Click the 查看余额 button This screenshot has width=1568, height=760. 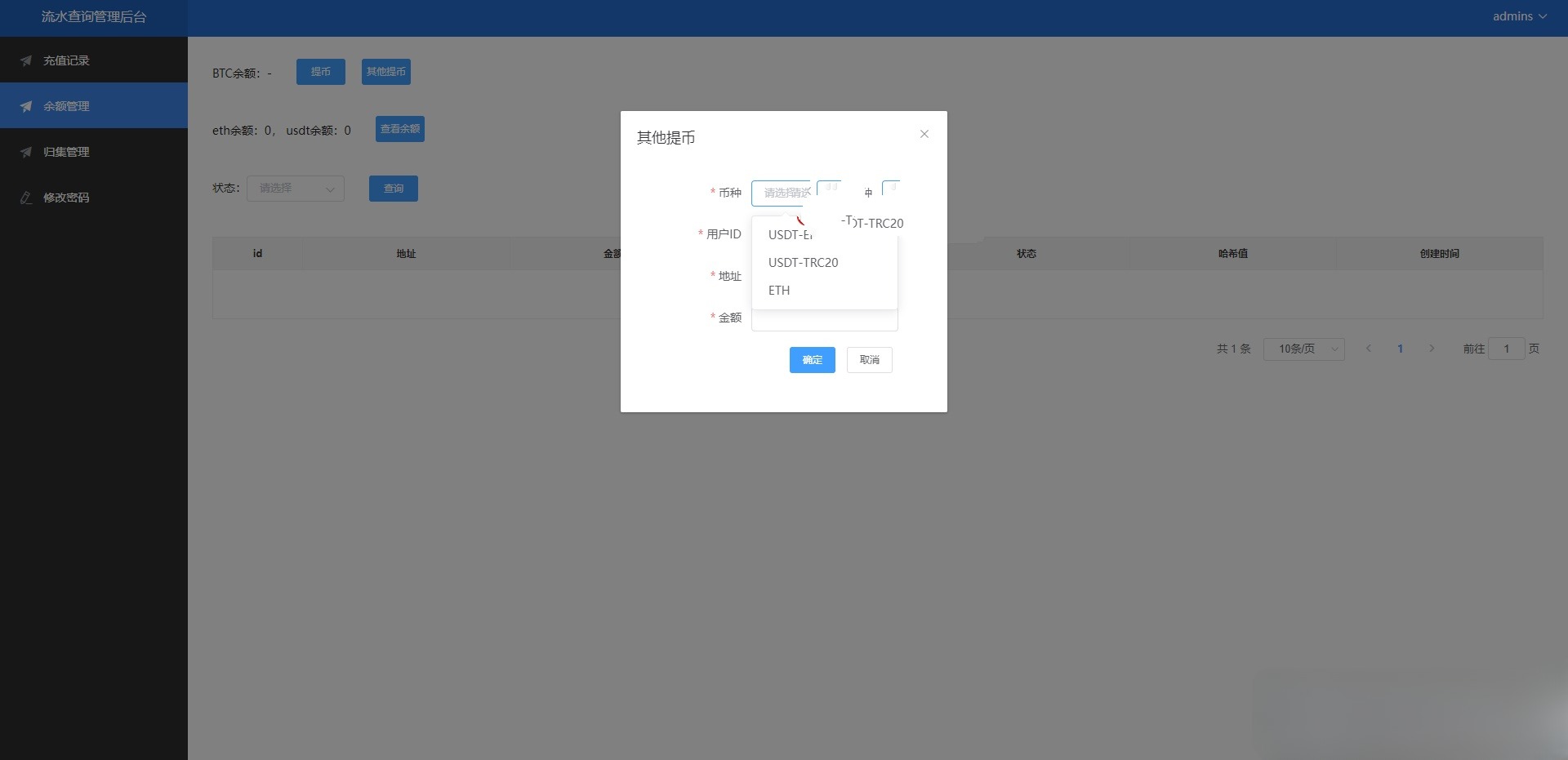[x=399, y=129]
